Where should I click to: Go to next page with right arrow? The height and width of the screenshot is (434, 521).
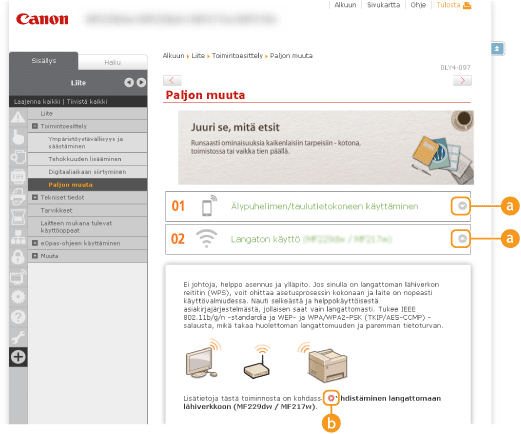462,80
